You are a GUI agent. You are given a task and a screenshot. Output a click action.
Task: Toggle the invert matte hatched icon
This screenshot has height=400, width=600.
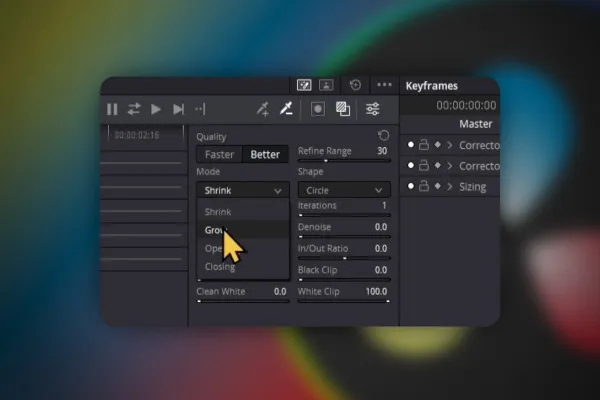[342, 109]
